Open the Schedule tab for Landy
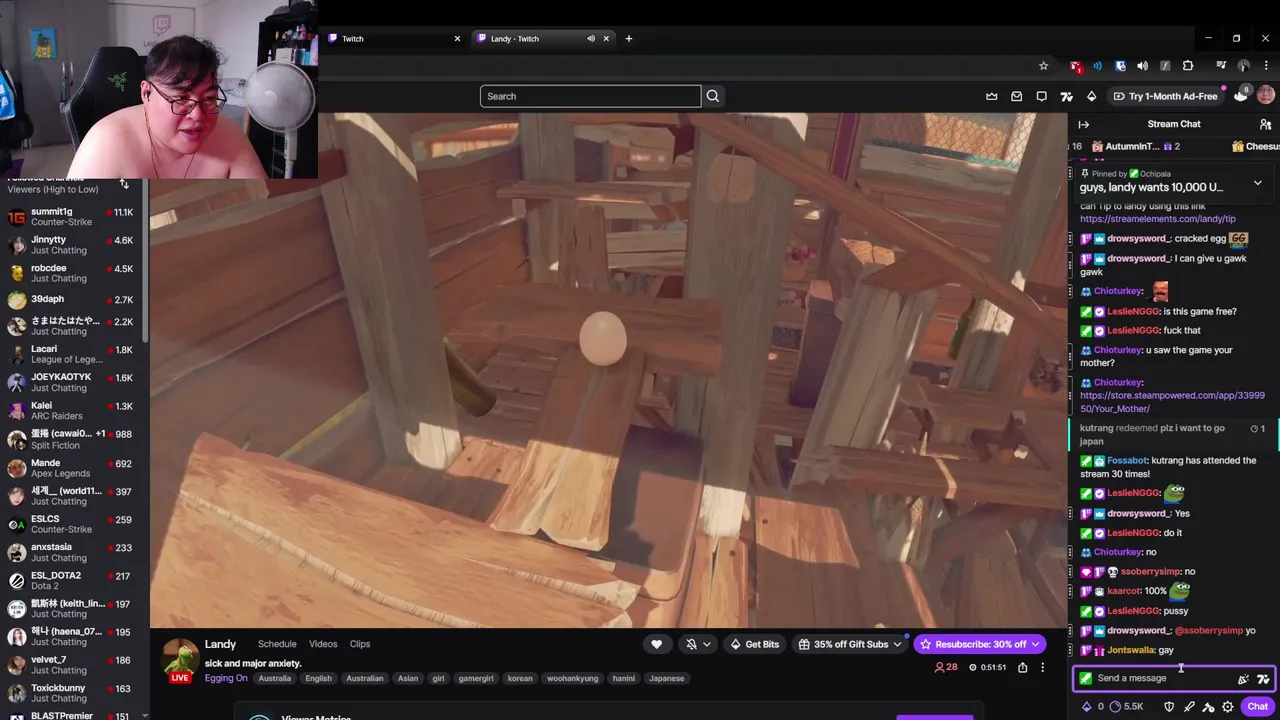Screen dimensions: 1280x720 coord(277,644)
